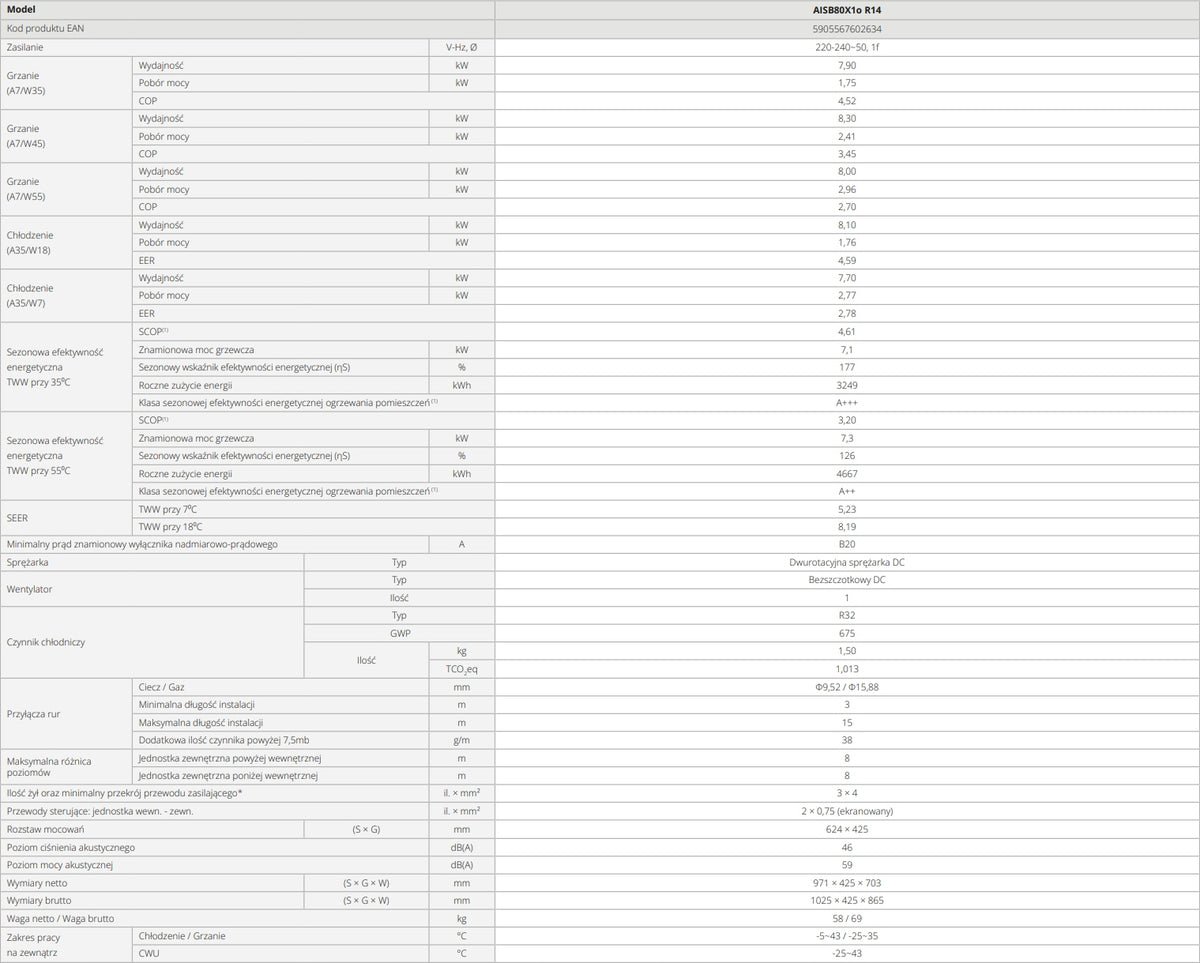Click Wymiary netto 971 × 425 × 703
This screenshot has width=1200, height=963.
pyautogui.click(x=847, y=883)
